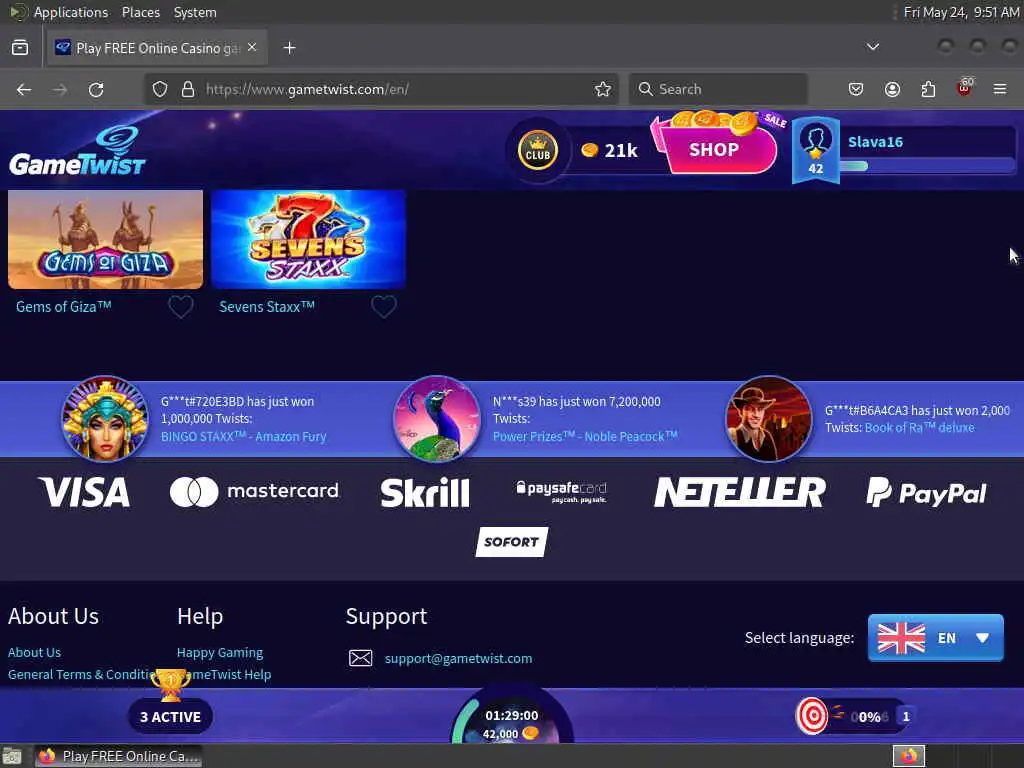Click the 01:29:00 bonus timer wheel

512,716
